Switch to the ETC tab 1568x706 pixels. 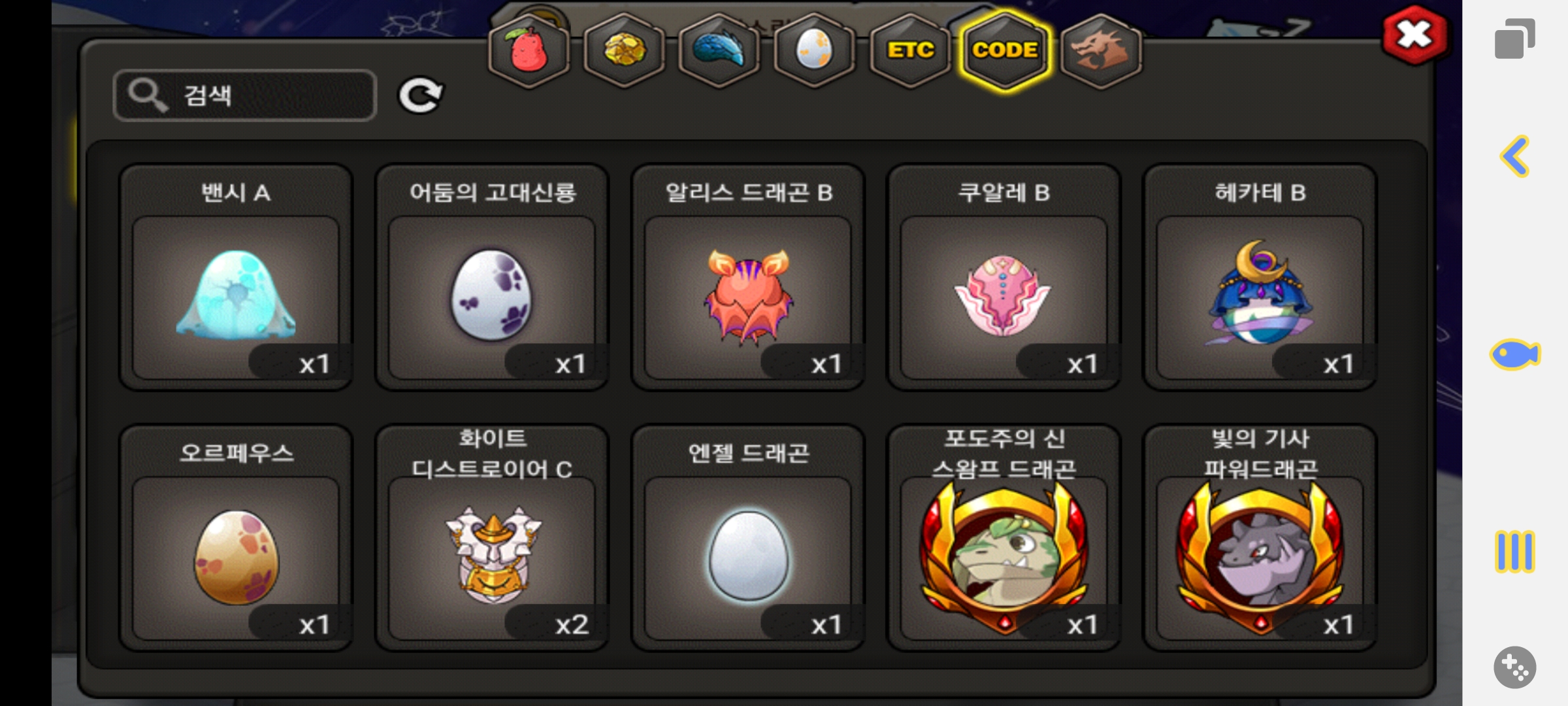(x=910, y=51)
